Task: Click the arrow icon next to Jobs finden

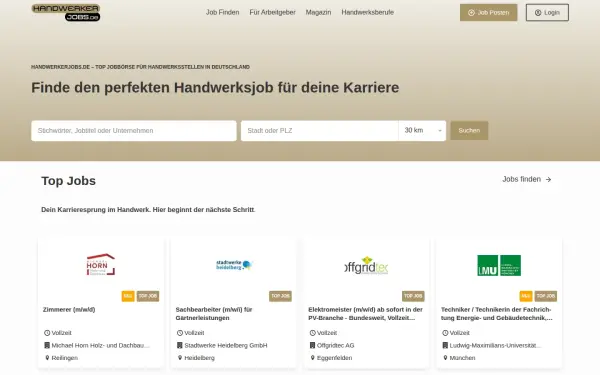Action: [548, 179]
